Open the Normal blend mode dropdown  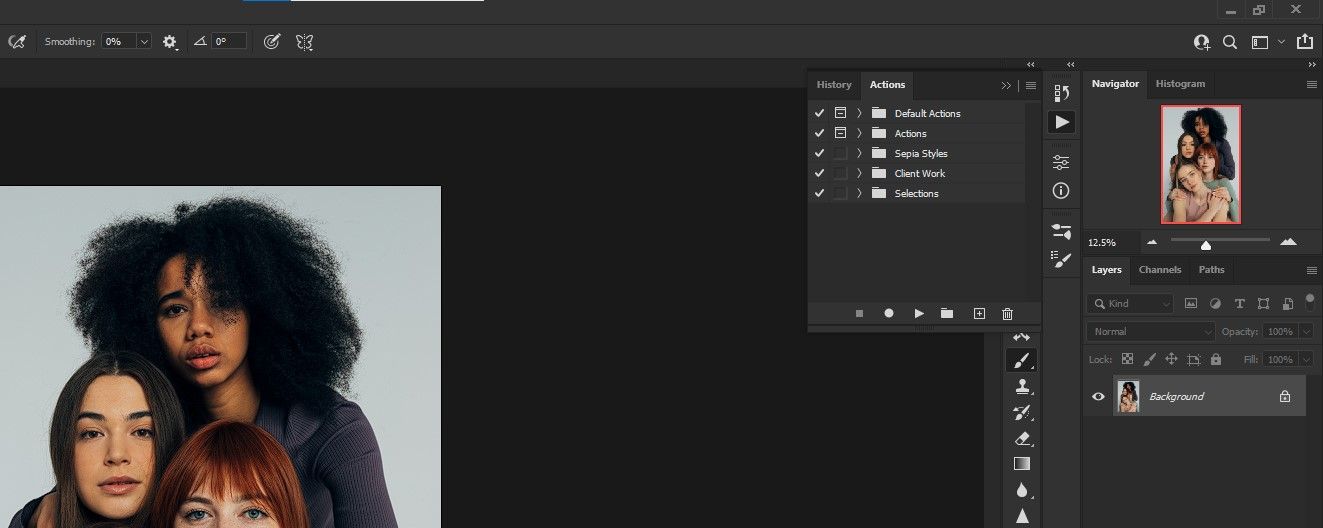(1151, 331)
